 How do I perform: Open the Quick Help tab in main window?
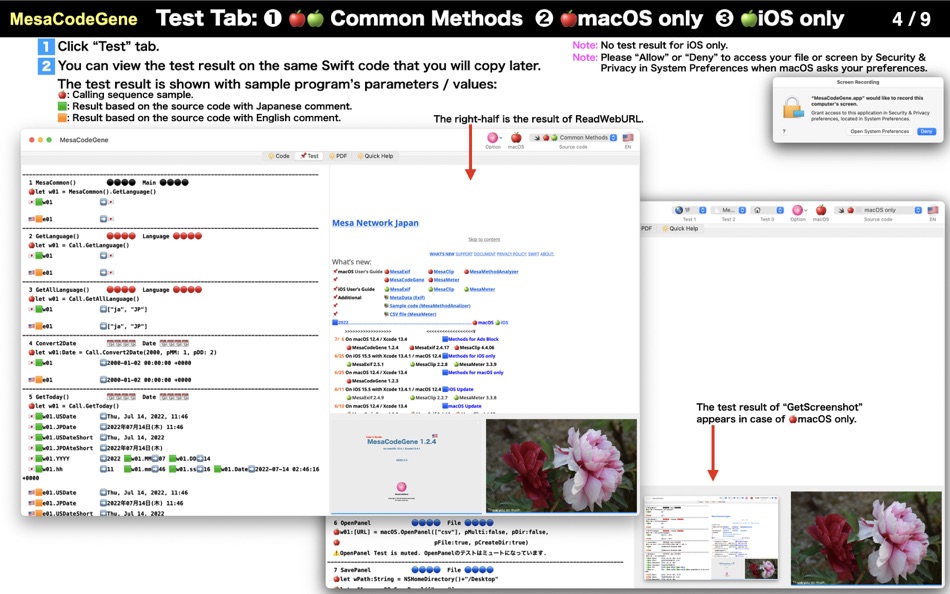point(376,156)
